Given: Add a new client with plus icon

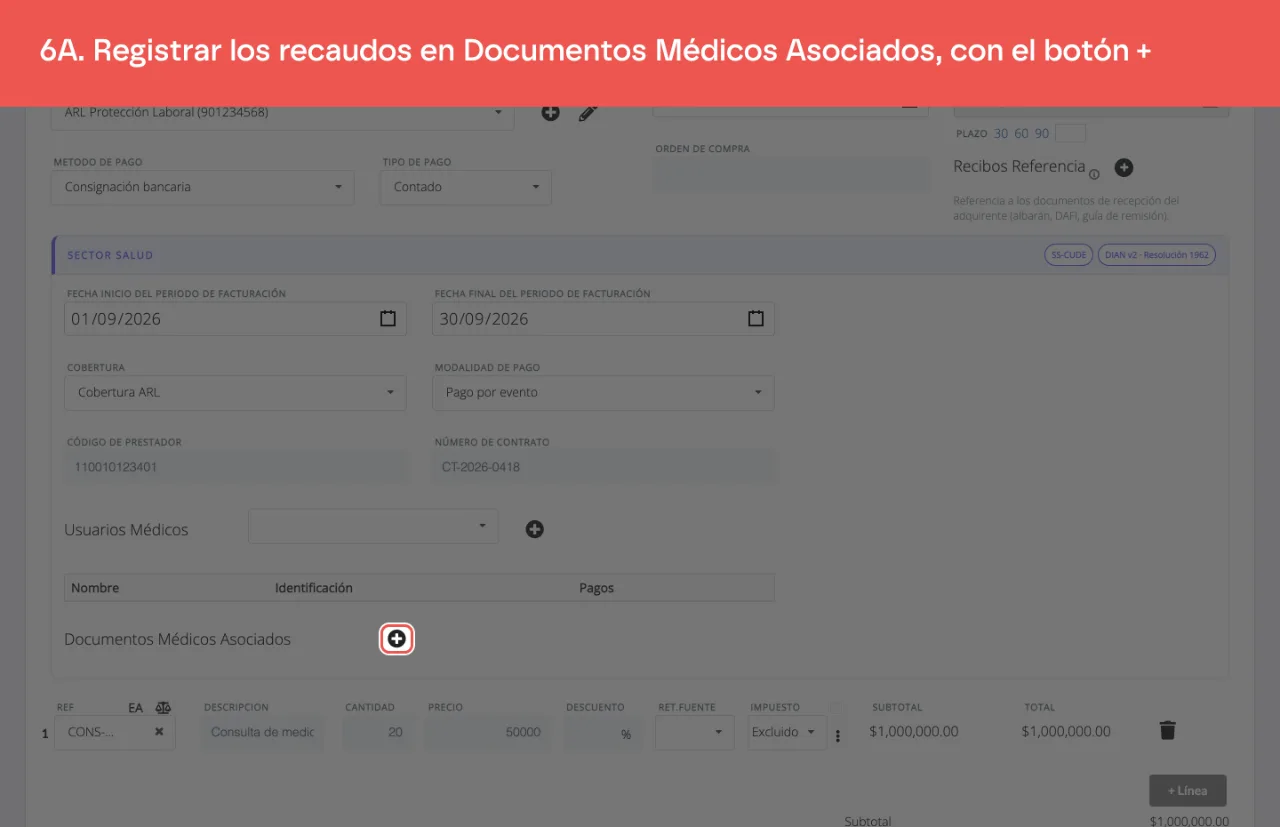Looking at the screenshot, I should pyautogui.click(x=551, y=113).
